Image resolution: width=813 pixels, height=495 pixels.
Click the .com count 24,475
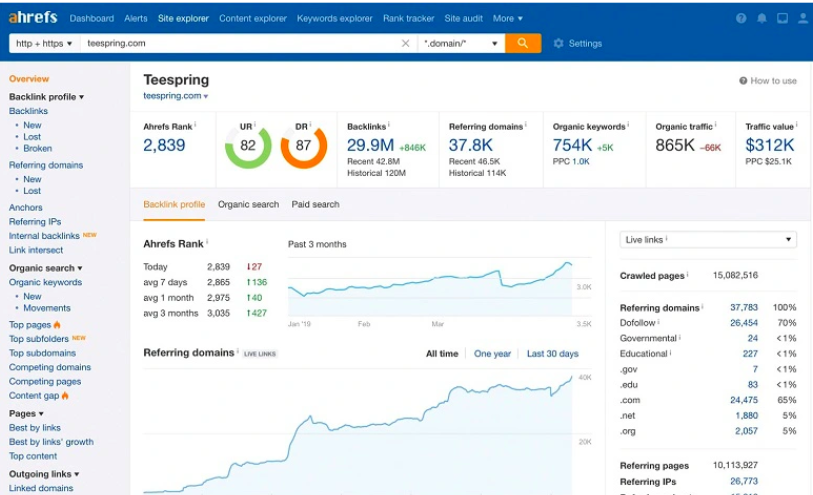744,400
